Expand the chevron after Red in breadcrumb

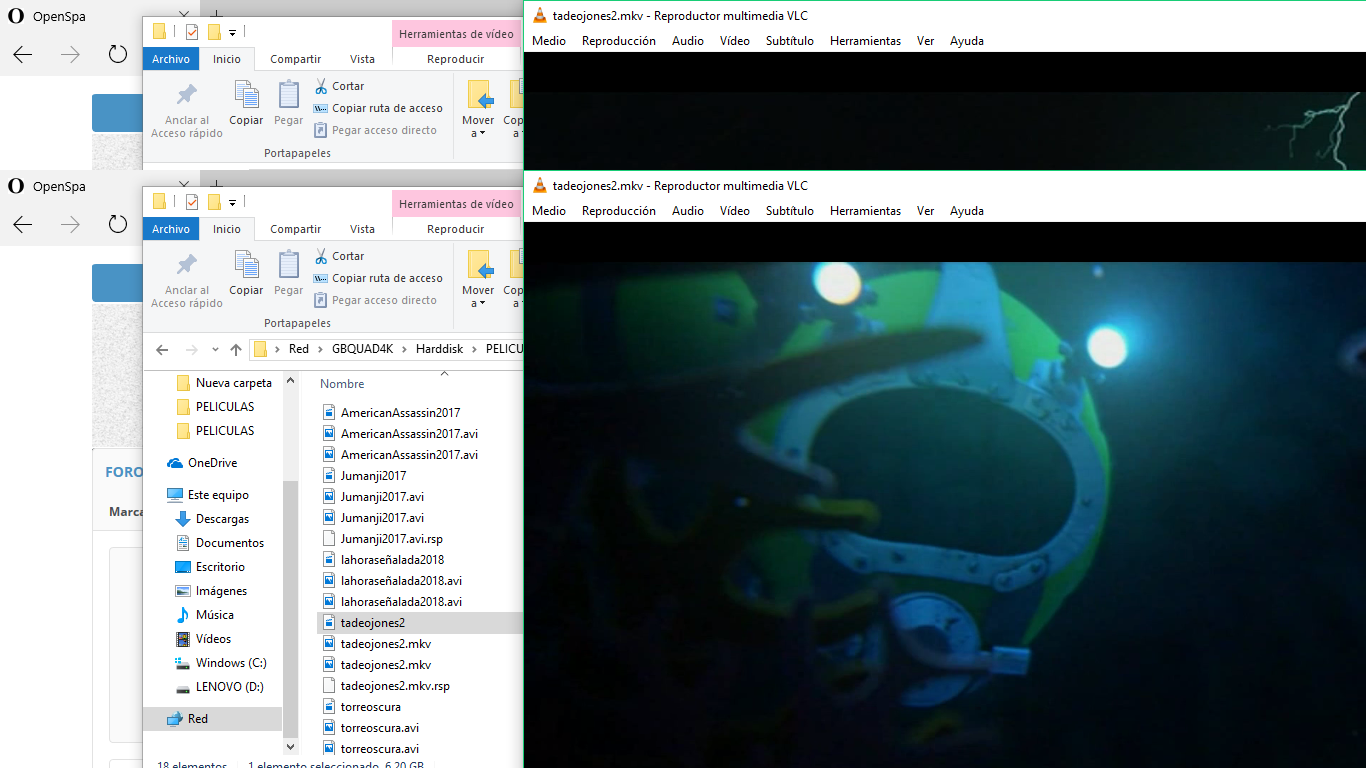pyautogui.click(x=321, y=349)
